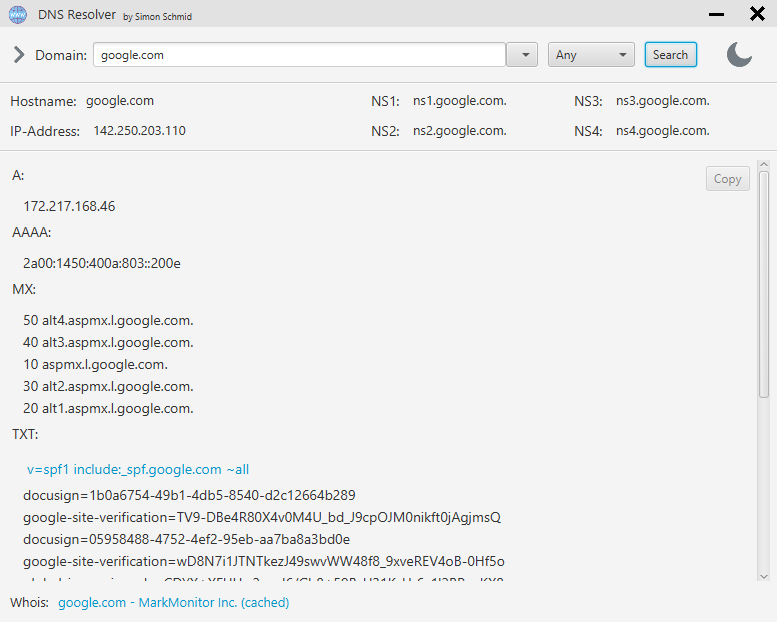This screenshot has width=777, height=622.
Task: Click the DNS Resolver globe logo
Action: click(18, 14)
